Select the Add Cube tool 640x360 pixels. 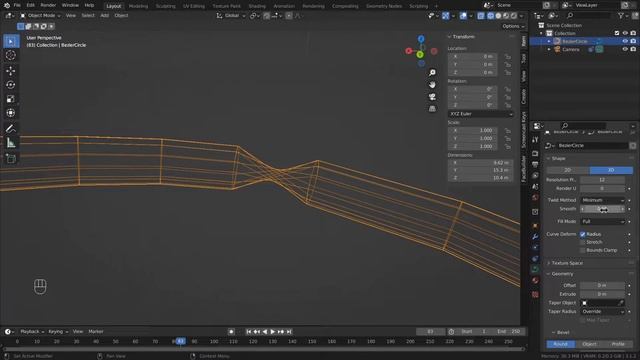coord(11,159)
